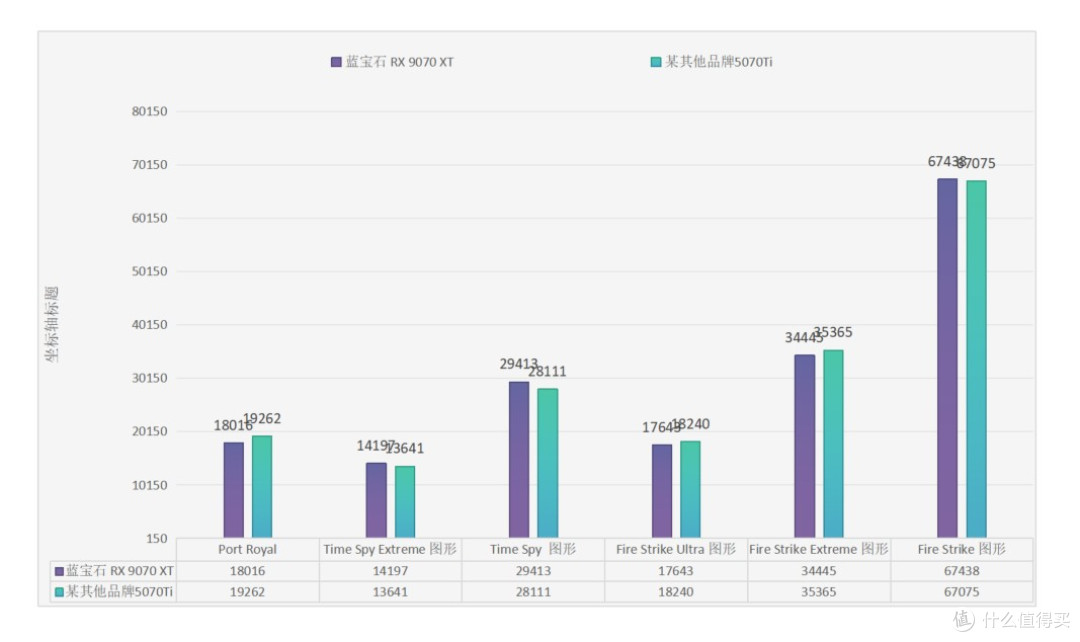Image resolution: width=1080 pixels, height=642 pixels.
Task: Select the 蓝宝石 RX 9070 XT legend label at top
Action: pos(399,62)
